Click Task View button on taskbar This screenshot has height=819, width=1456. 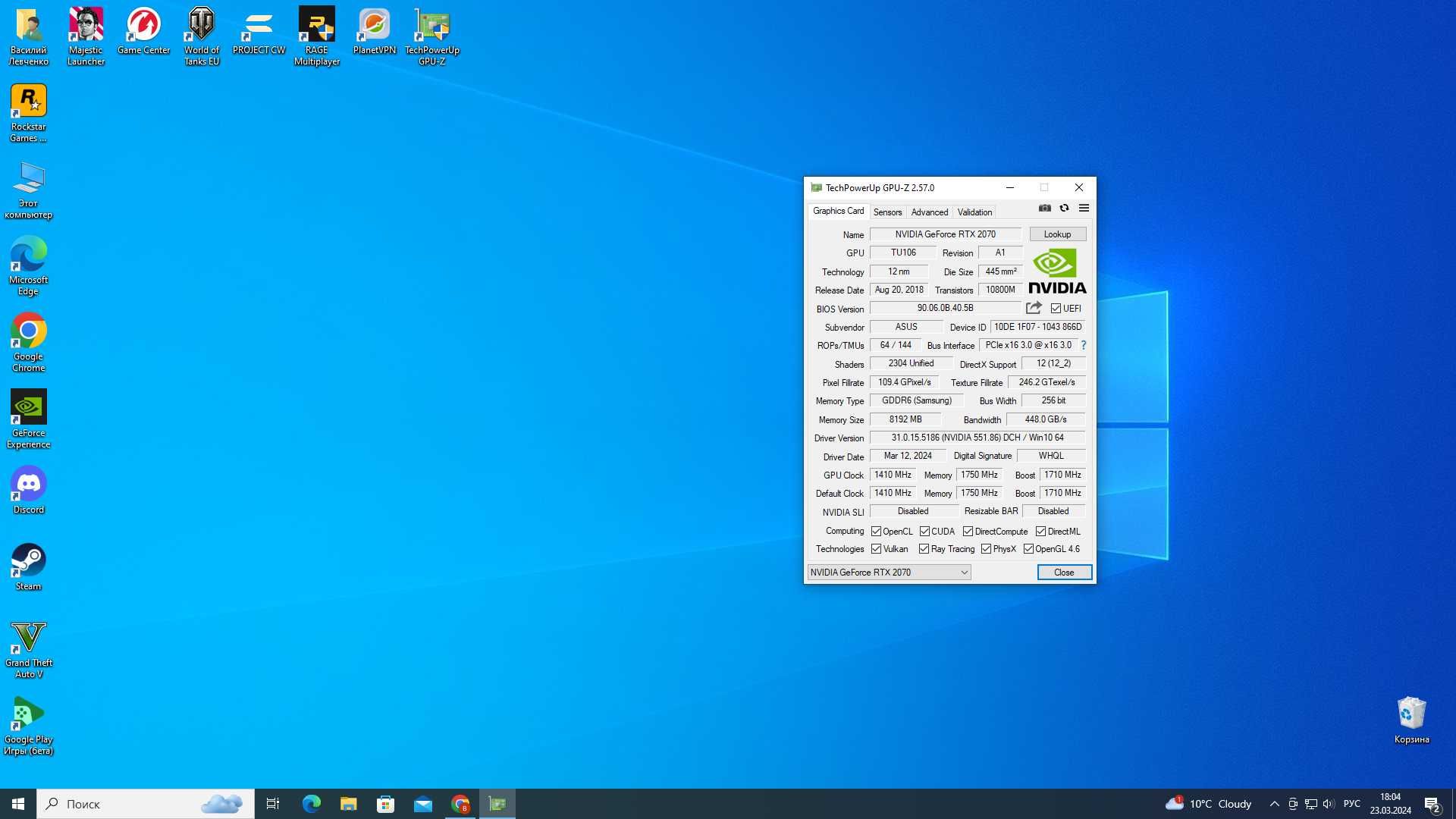tap(273, 804)
